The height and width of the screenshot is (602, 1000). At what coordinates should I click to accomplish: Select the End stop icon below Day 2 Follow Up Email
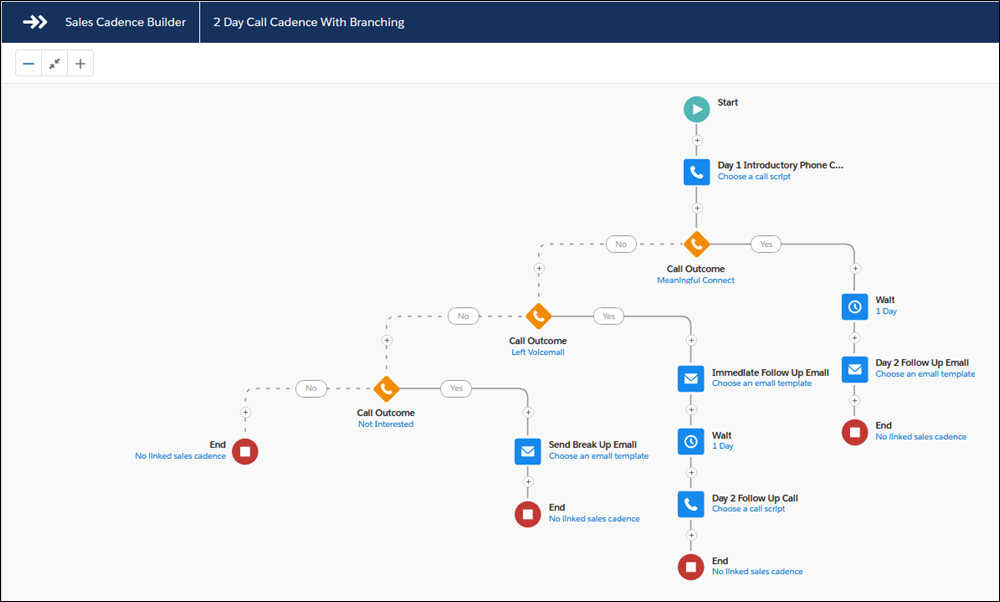[855, 432]
